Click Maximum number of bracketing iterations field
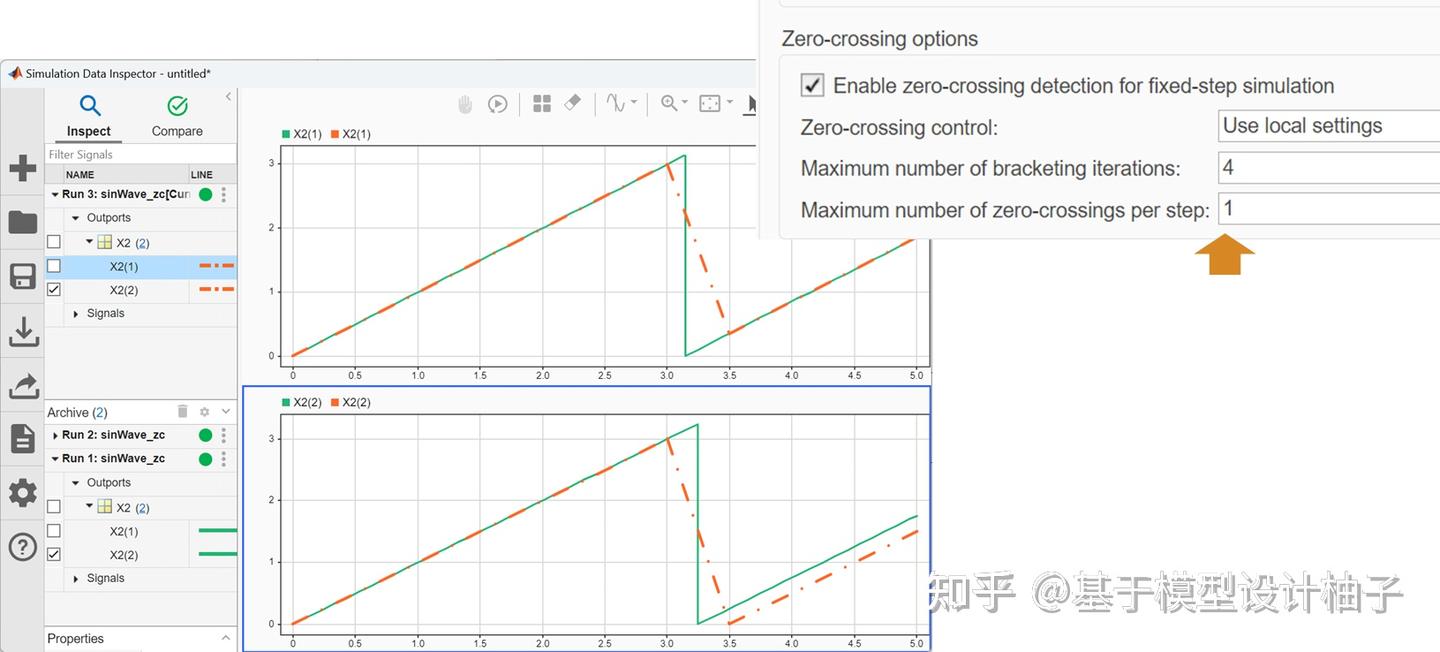 click(1329, 168)
